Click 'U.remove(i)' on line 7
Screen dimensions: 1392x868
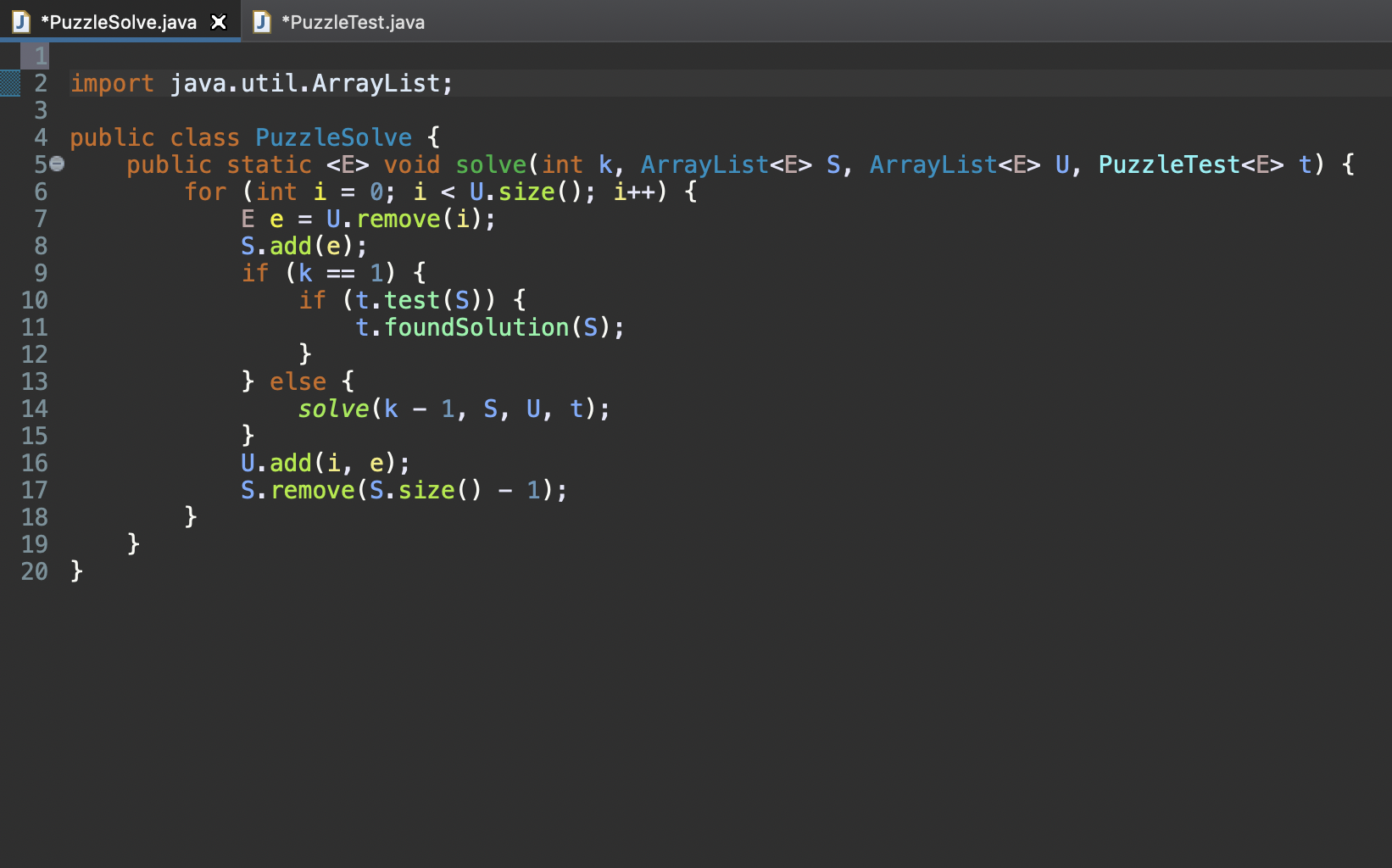click(404, 219)
